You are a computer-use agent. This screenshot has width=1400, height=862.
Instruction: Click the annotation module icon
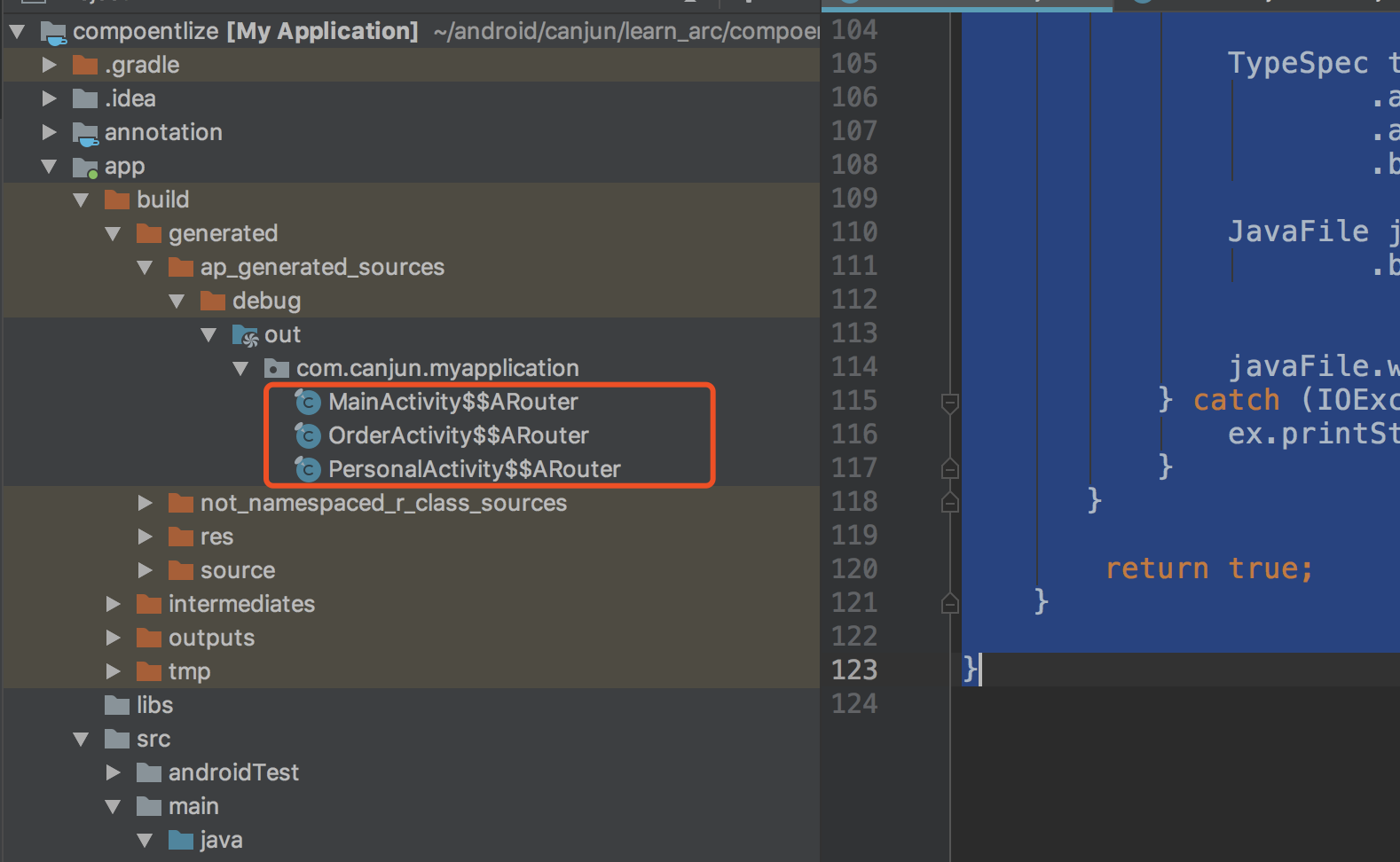pos(85,135)
